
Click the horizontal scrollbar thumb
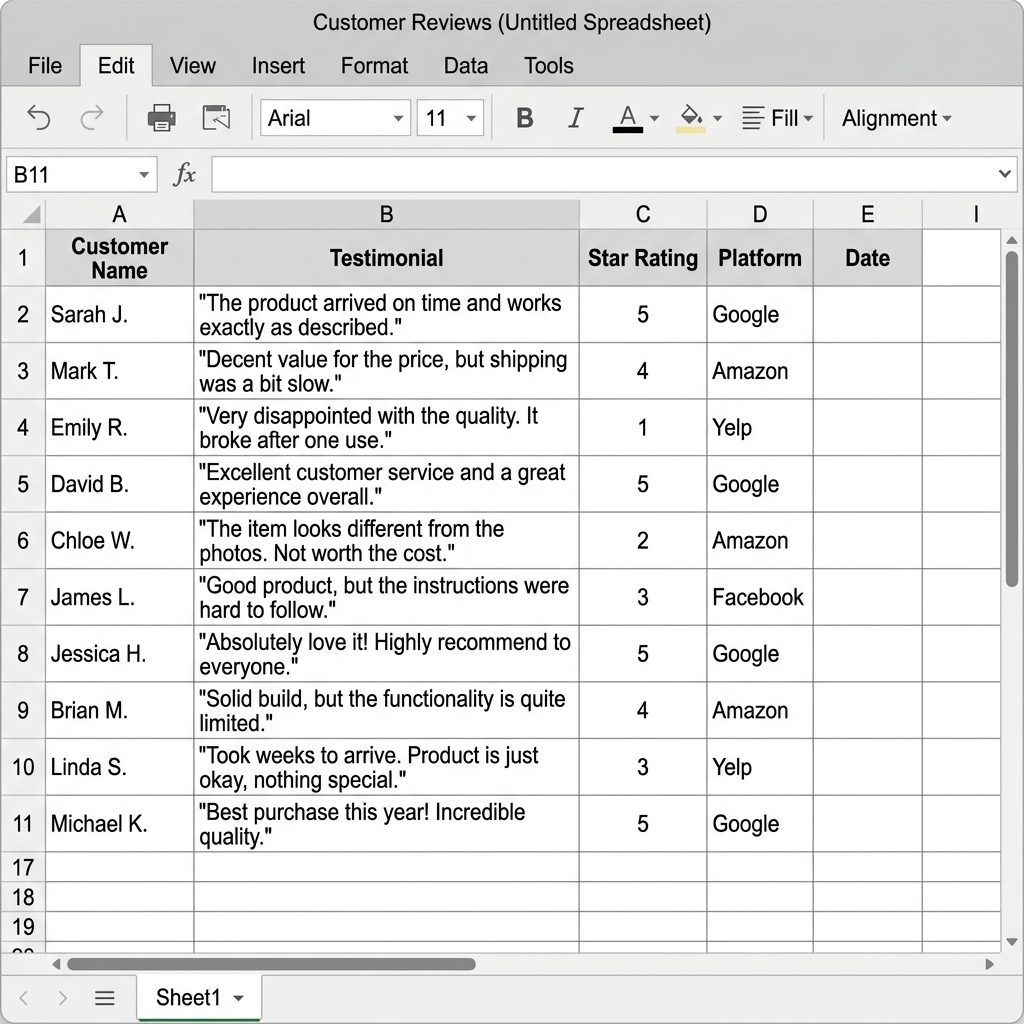271,964
